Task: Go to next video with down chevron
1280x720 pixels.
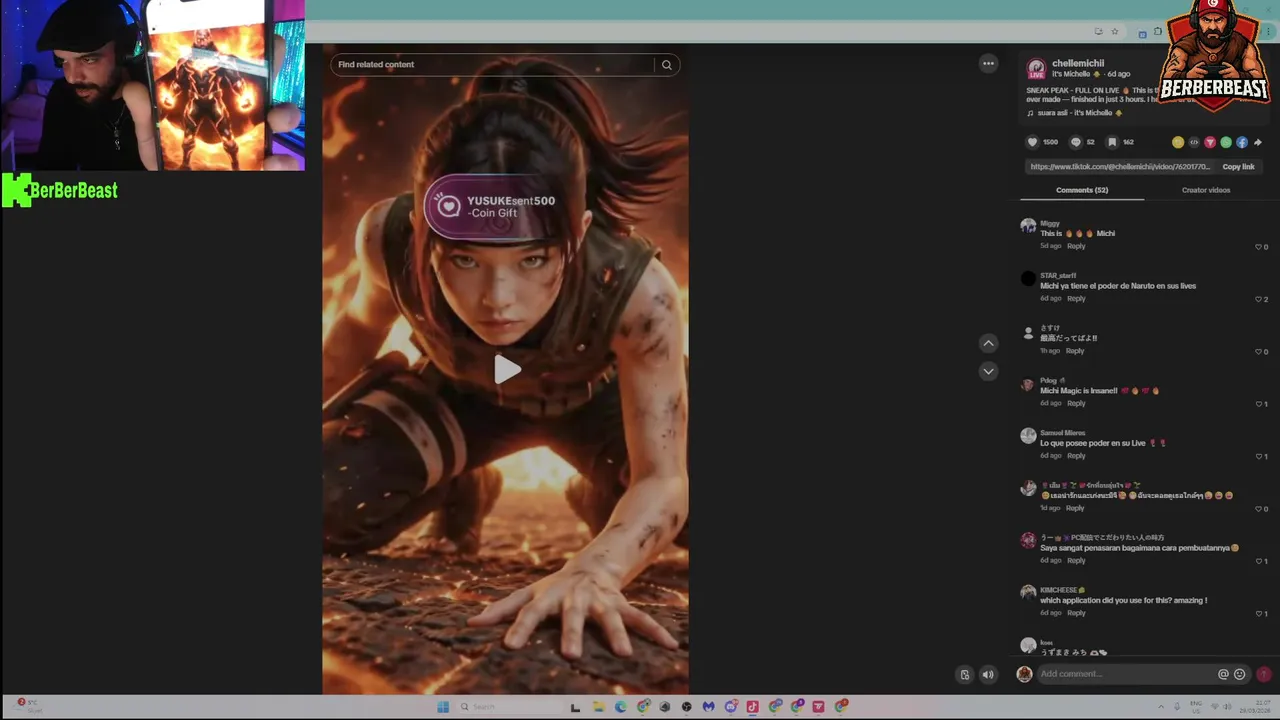Action: [x=988, y=371]
